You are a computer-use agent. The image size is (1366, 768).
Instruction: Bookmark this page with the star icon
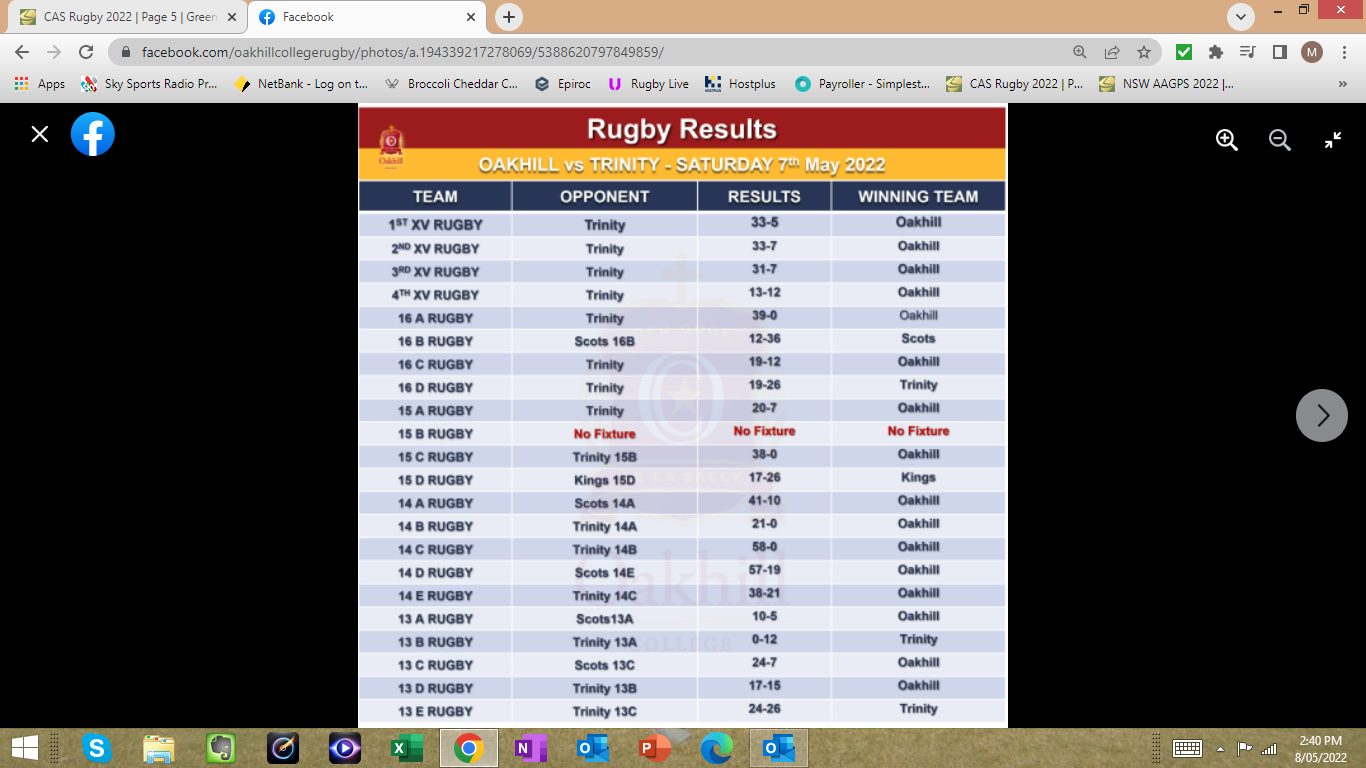(1144, 52)
